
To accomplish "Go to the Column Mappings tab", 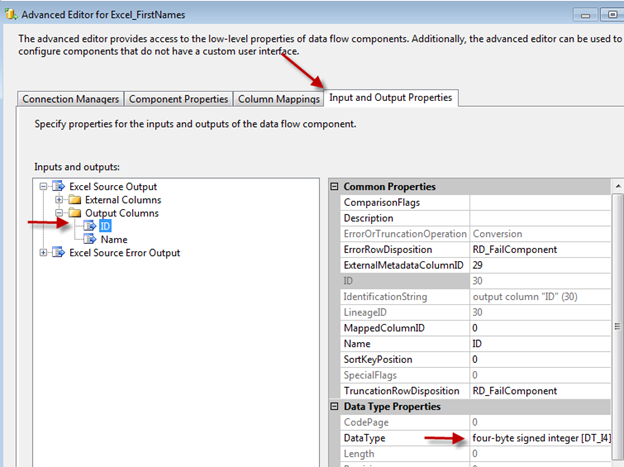I will pos(279,99).
